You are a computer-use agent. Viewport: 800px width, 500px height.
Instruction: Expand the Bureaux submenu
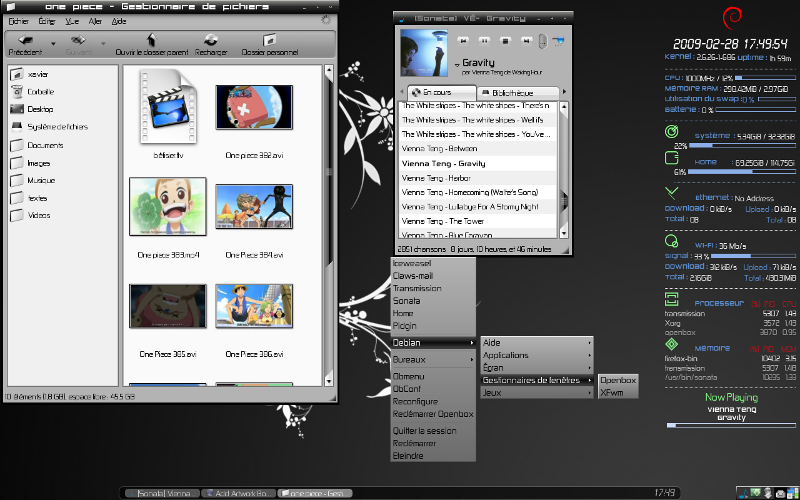(433, 360)
